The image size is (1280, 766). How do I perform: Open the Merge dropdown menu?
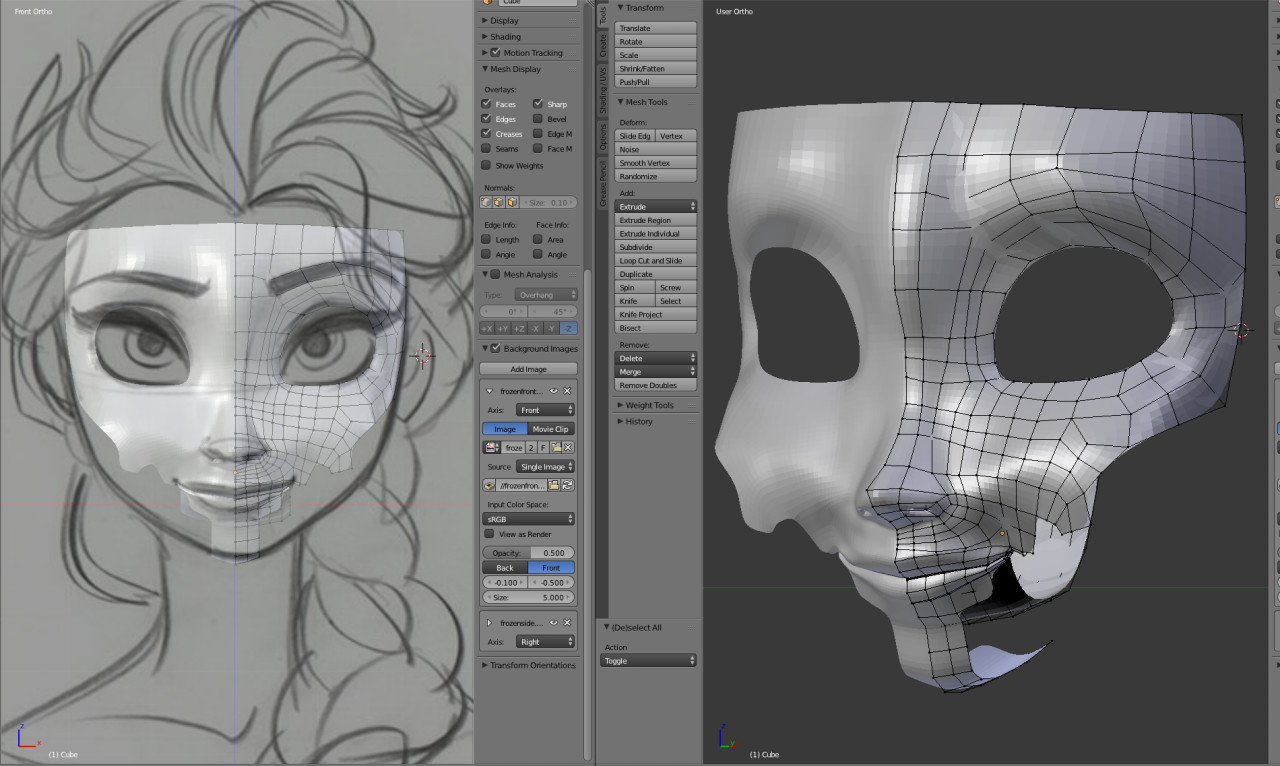(656, 372)
